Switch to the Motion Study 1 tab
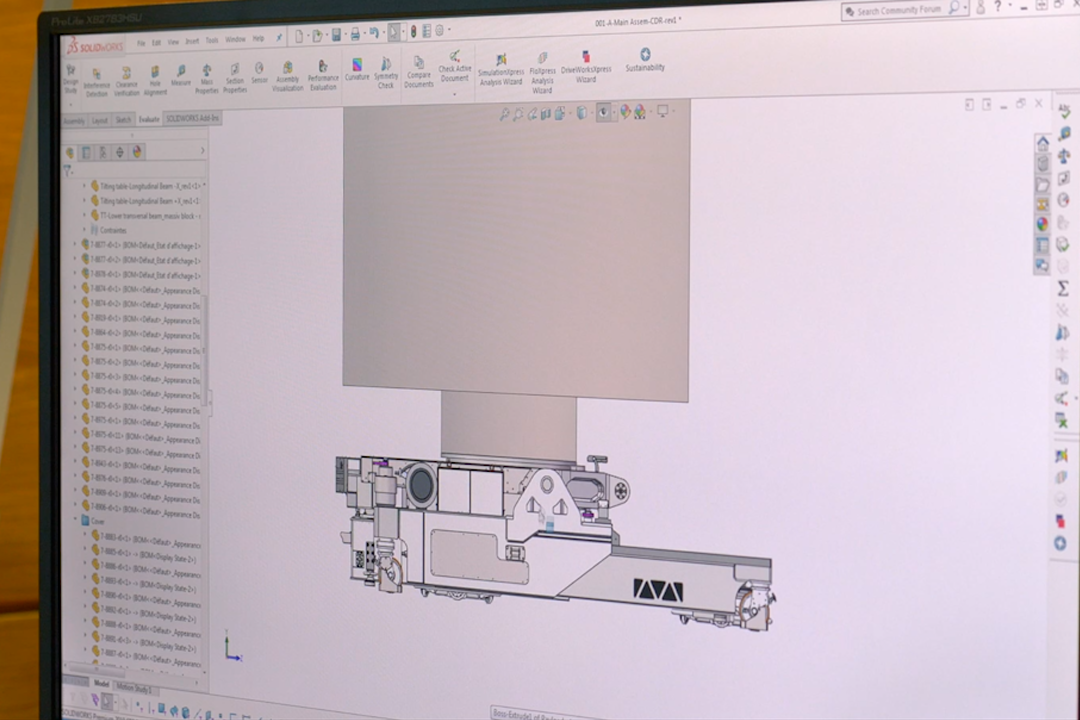 point(134,688)
